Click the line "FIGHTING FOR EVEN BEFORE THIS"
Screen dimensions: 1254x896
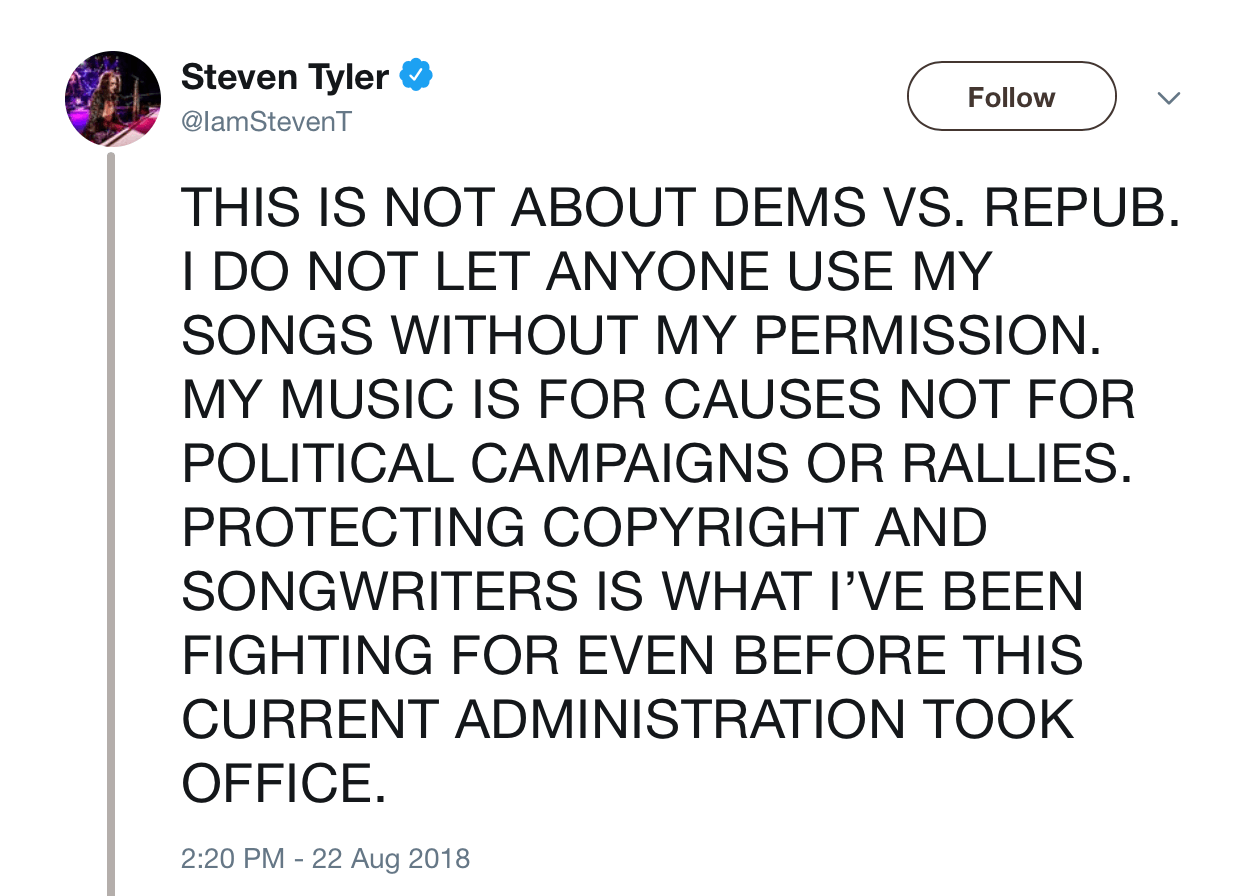coord(632,657)
